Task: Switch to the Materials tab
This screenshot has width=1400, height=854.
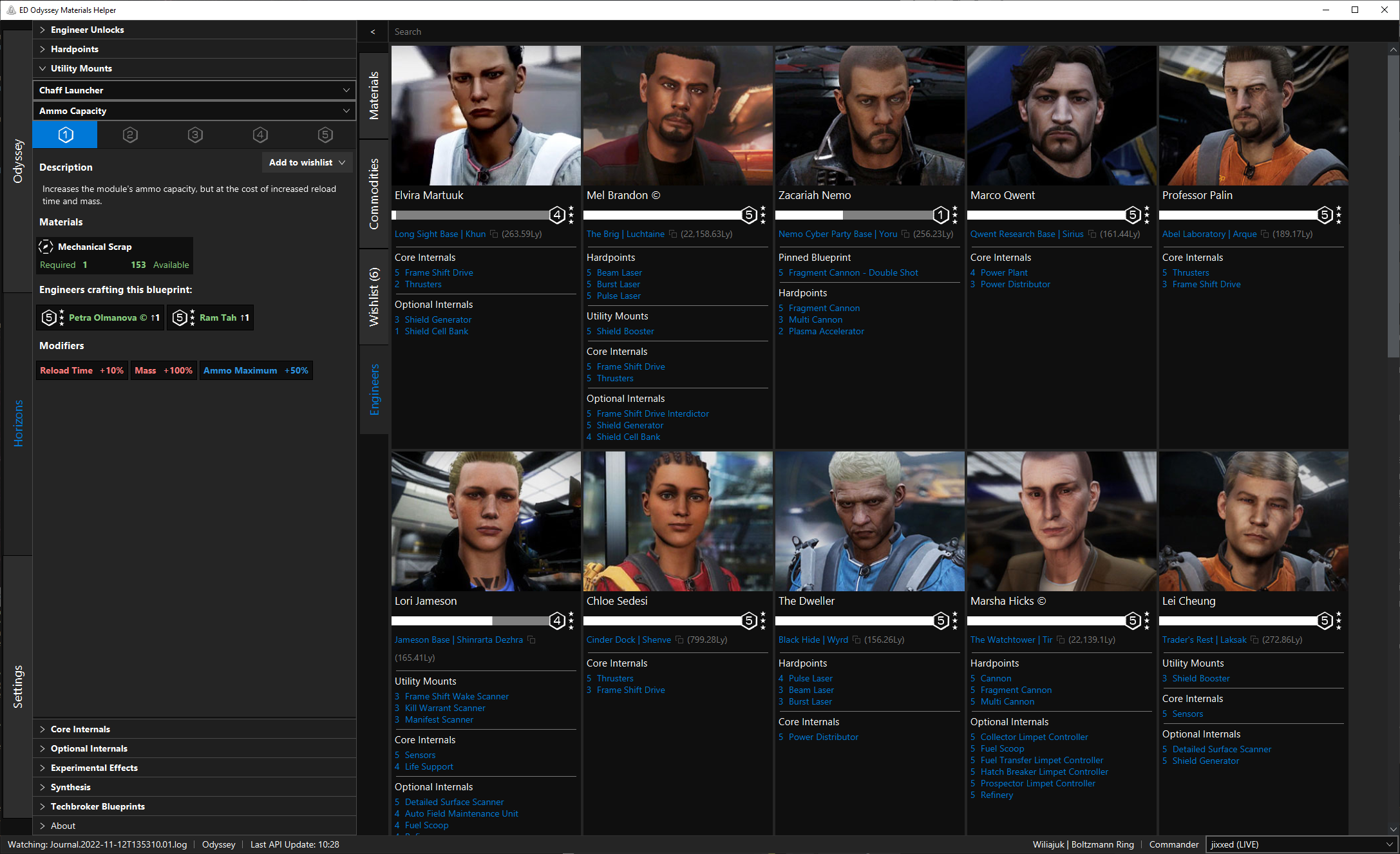Action: coord(374,95)
